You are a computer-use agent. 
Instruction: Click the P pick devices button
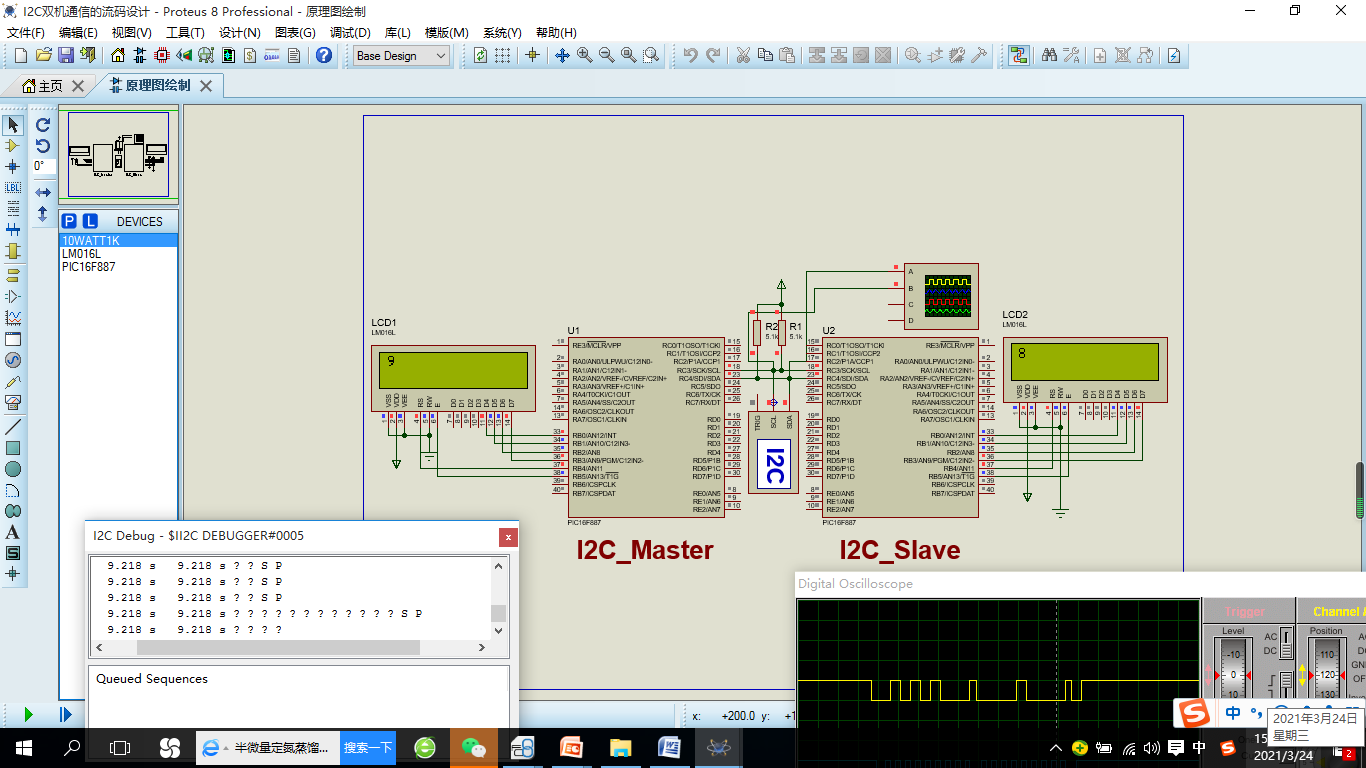69,221
